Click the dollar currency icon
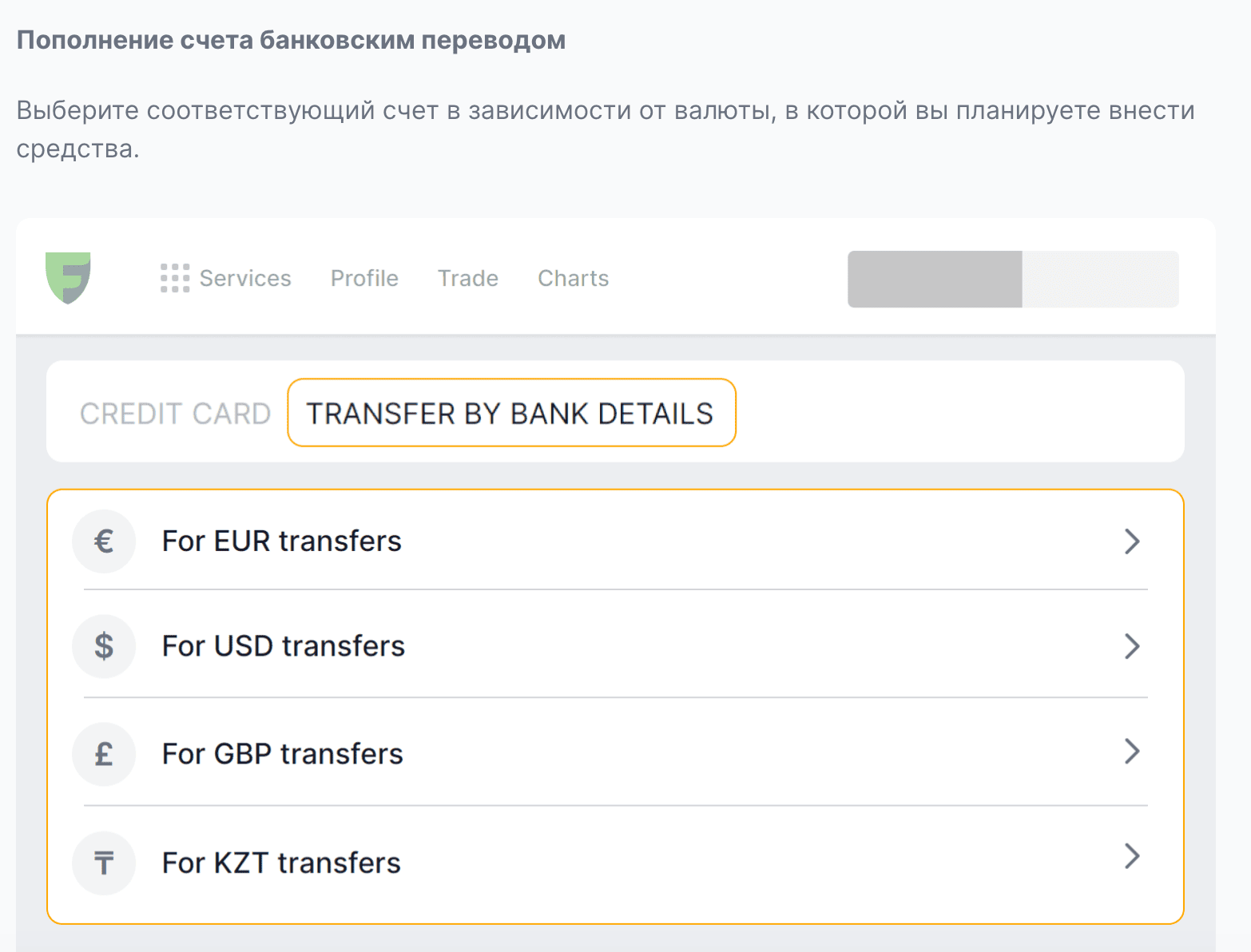 [104, 646]
